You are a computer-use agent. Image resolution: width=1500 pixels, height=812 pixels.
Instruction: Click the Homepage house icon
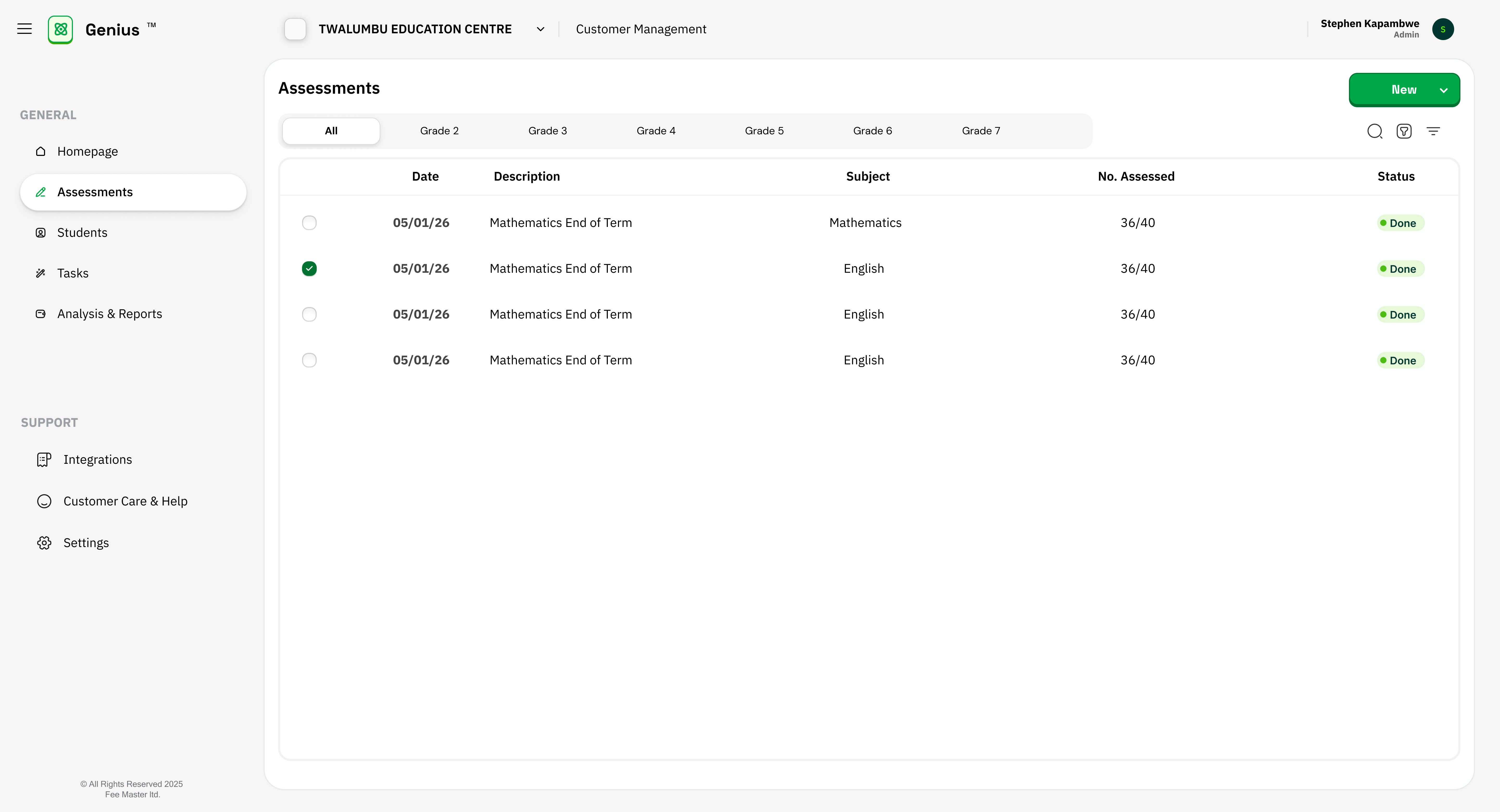(x=41, y=151)
